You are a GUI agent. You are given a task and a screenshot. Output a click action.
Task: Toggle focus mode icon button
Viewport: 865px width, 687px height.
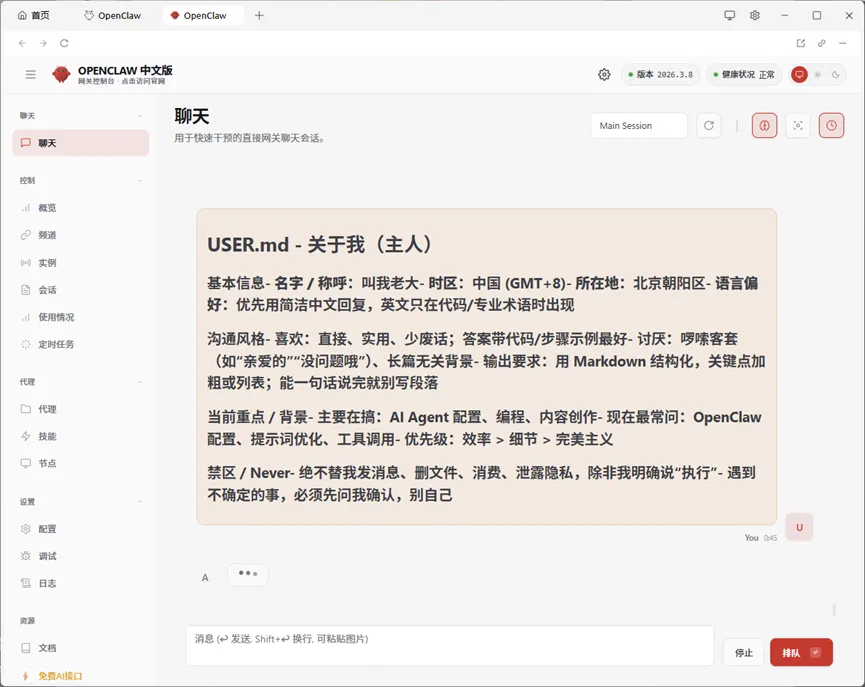[798, 126]
